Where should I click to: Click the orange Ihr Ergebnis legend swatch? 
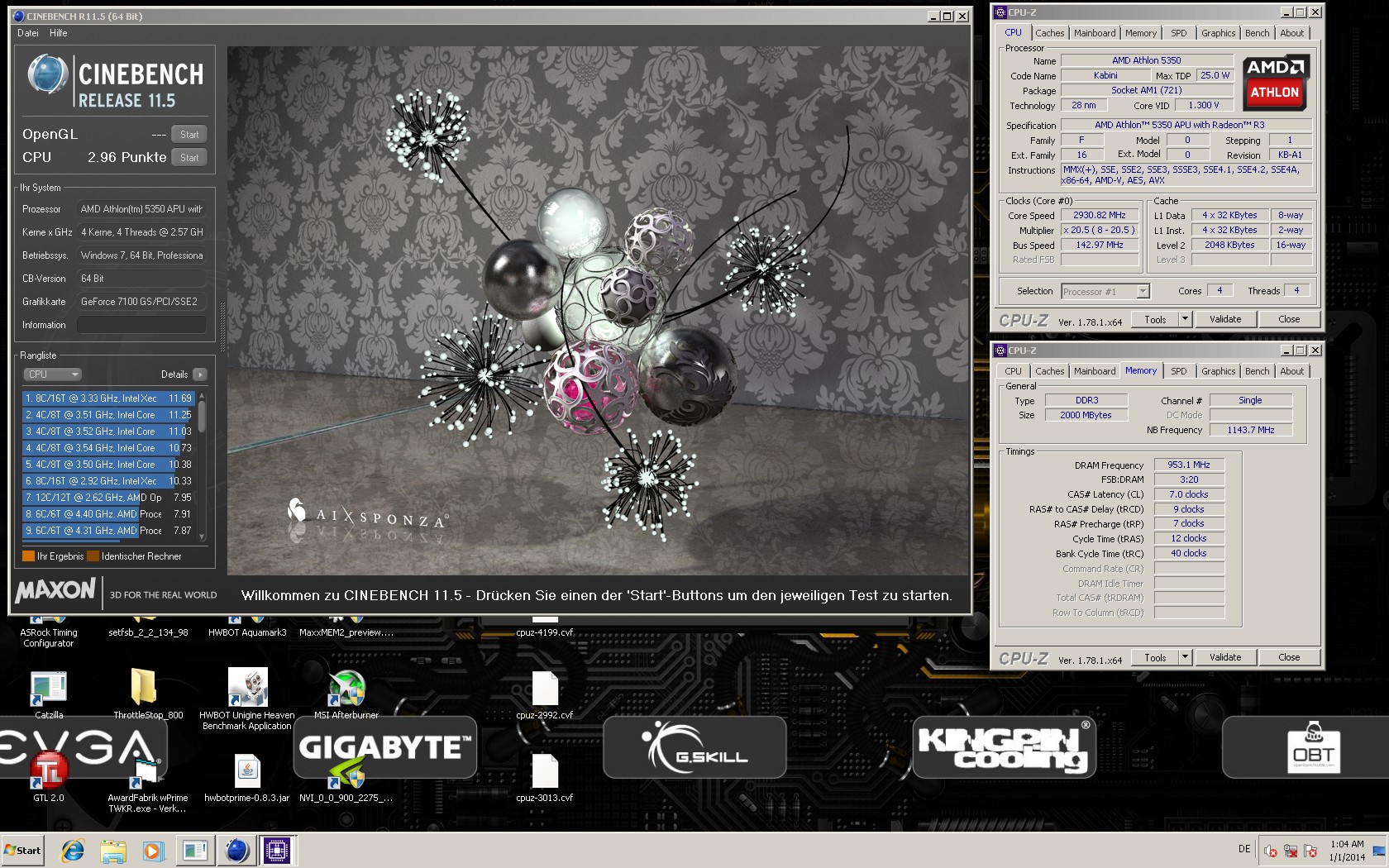pos(28,556)
